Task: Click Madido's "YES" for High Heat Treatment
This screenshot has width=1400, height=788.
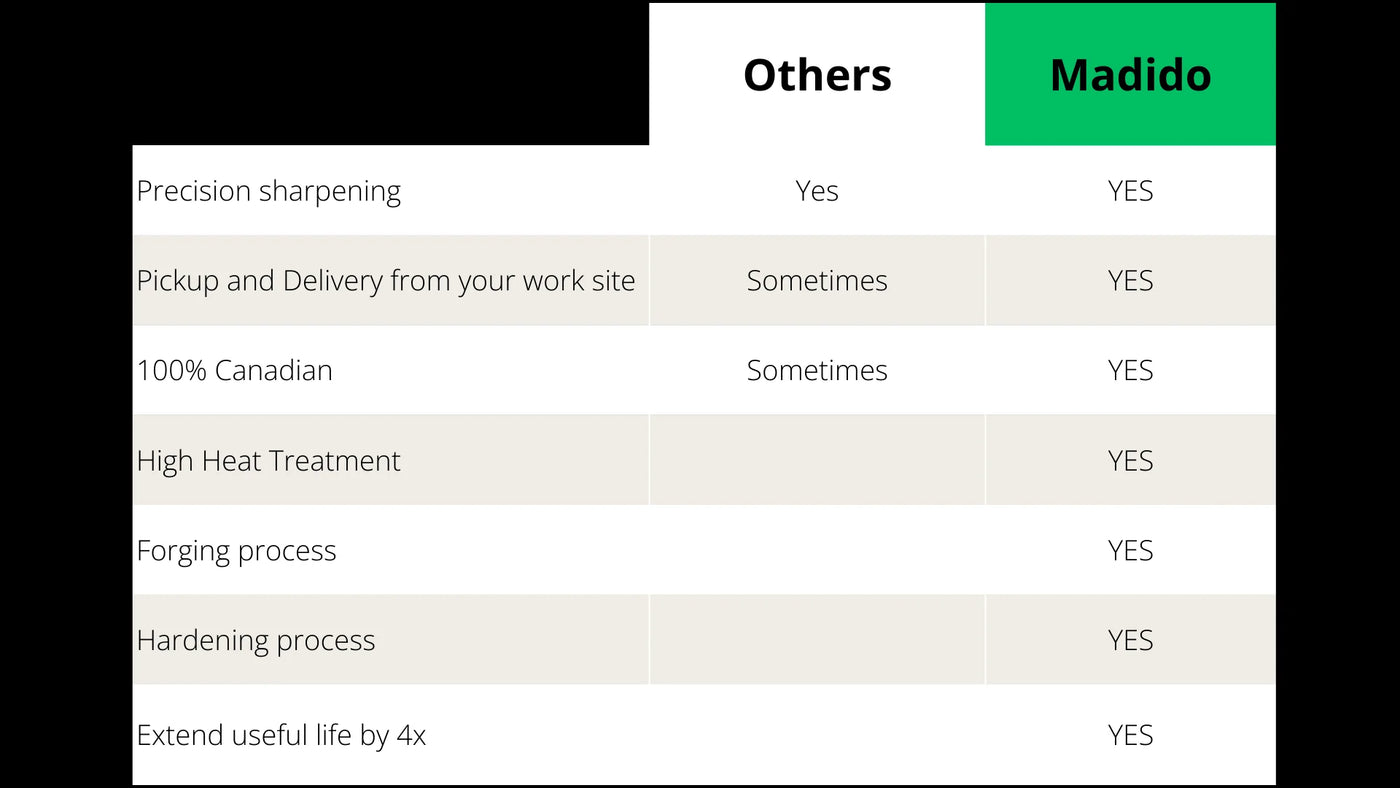Action: pos(1130,461)
